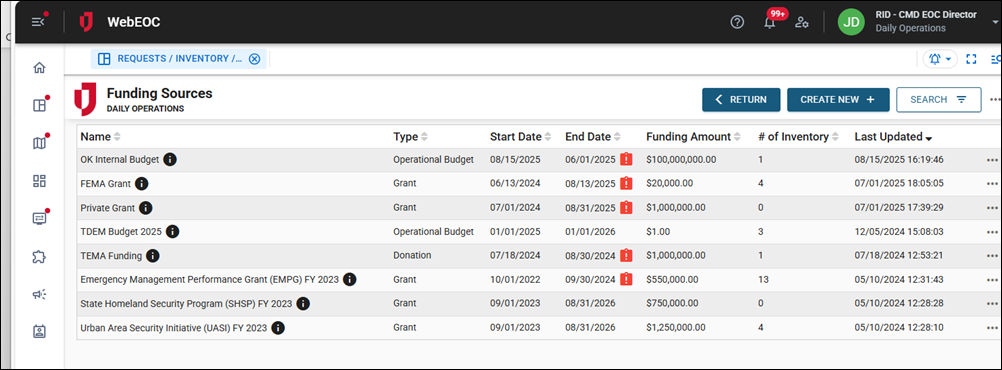Open the Funding Sources board options menu
1002x370 pixels.
(x=994, y=100)
